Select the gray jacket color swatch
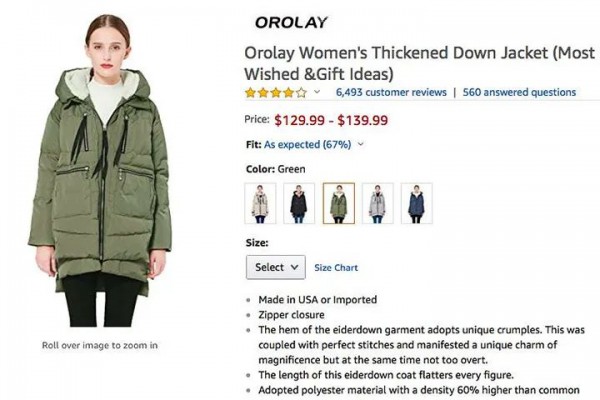600x400 pixels. click(377, 203)
